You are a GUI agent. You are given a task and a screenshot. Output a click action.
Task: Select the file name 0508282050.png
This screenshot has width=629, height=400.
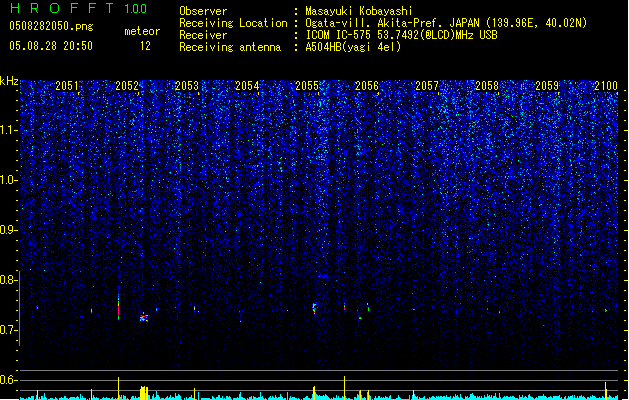point(51,26)
